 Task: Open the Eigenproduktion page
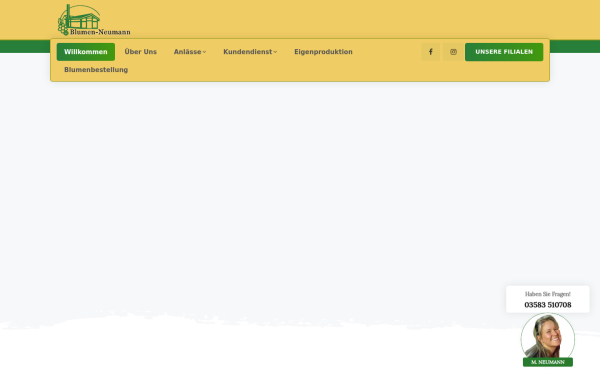point(323,52)
